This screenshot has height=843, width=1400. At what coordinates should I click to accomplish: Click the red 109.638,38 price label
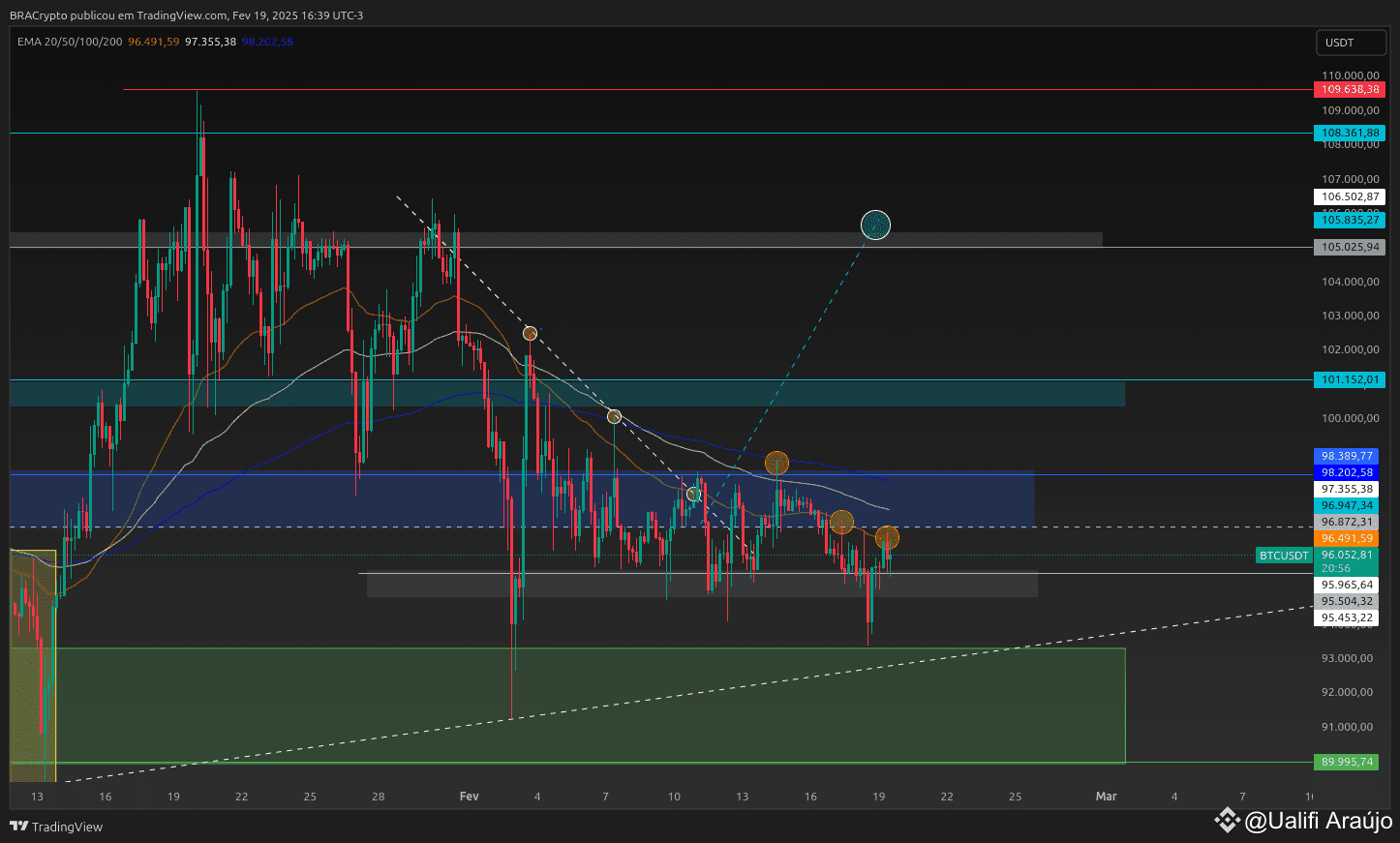click(x=1350, y=89)
